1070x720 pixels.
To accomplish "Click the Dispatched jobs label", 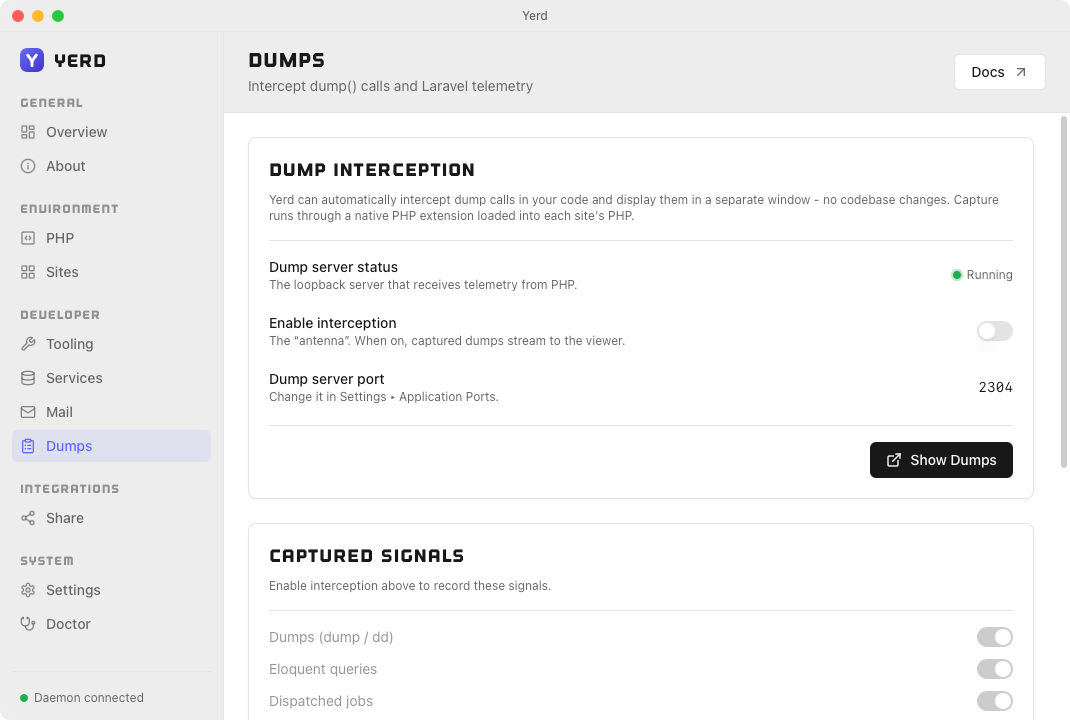I will pyautogui.click(x=321, y=702).
